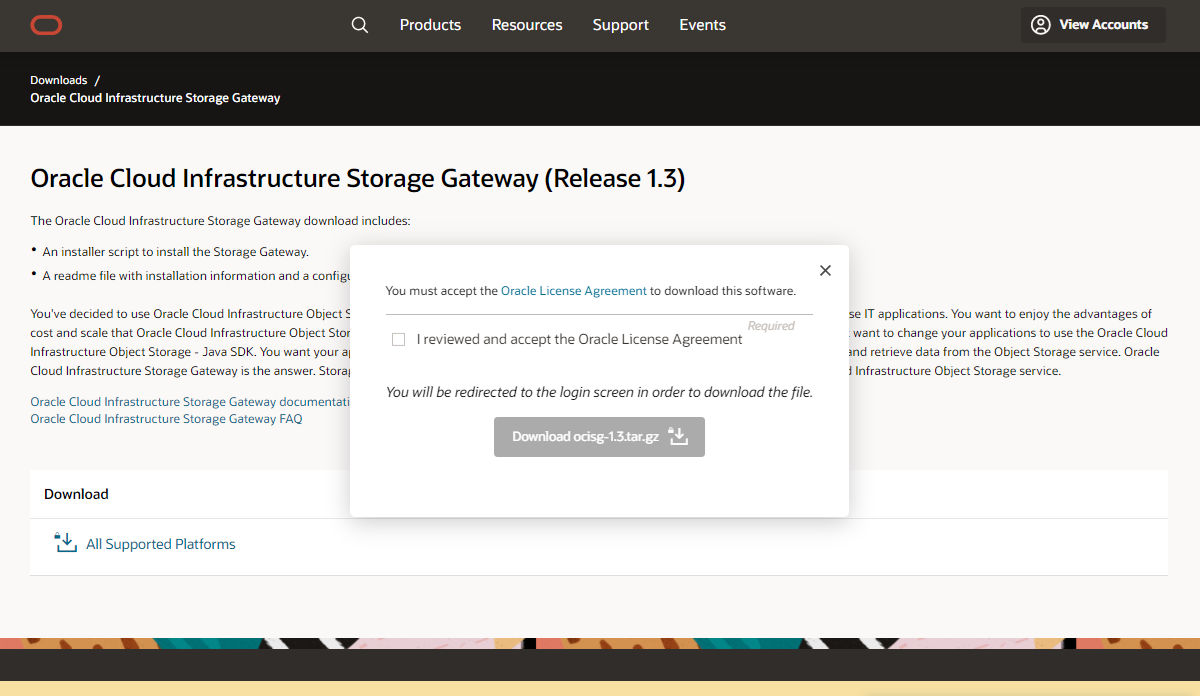Open the Oracle License Agreement link
The width and height of the screenshot is (1200, 696).
coord(573,291)
